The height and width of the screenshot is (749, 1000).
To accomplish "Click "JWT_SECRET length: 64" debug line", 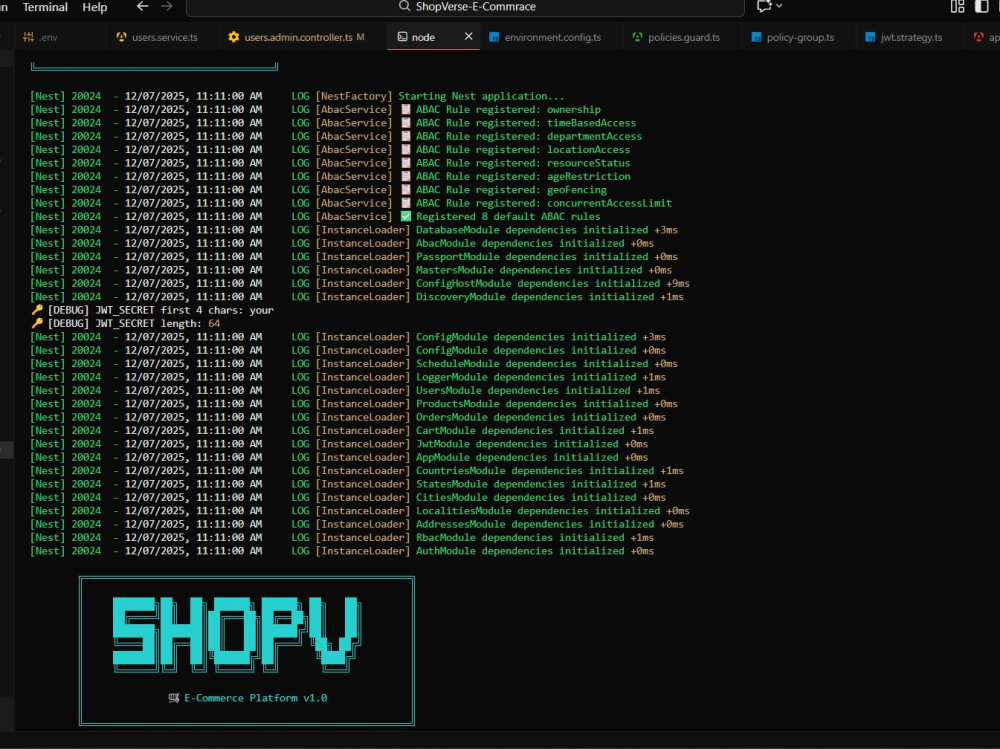I will point(126,323).
